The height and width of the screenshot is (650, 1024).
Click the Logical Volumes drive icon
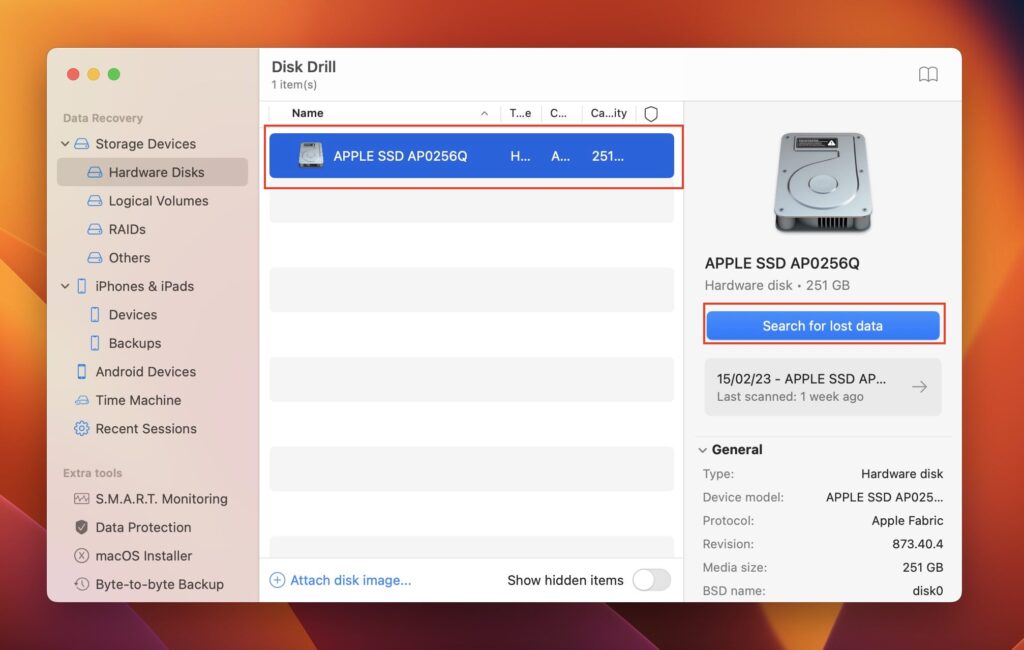[95, 201]
